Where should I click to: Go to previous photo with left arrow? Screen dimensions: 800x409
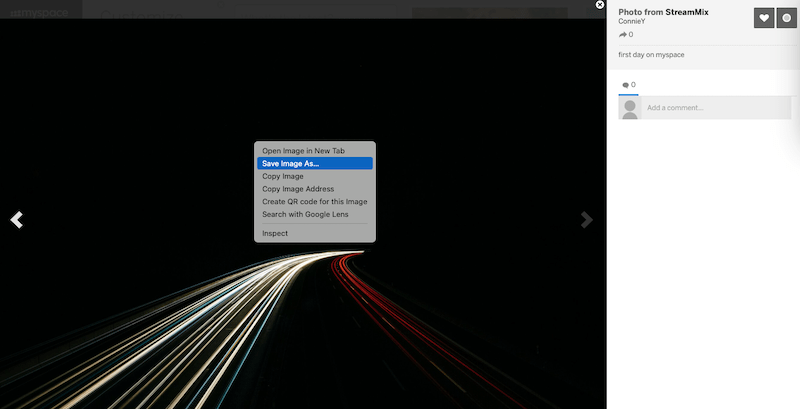(x=16, y=220)
